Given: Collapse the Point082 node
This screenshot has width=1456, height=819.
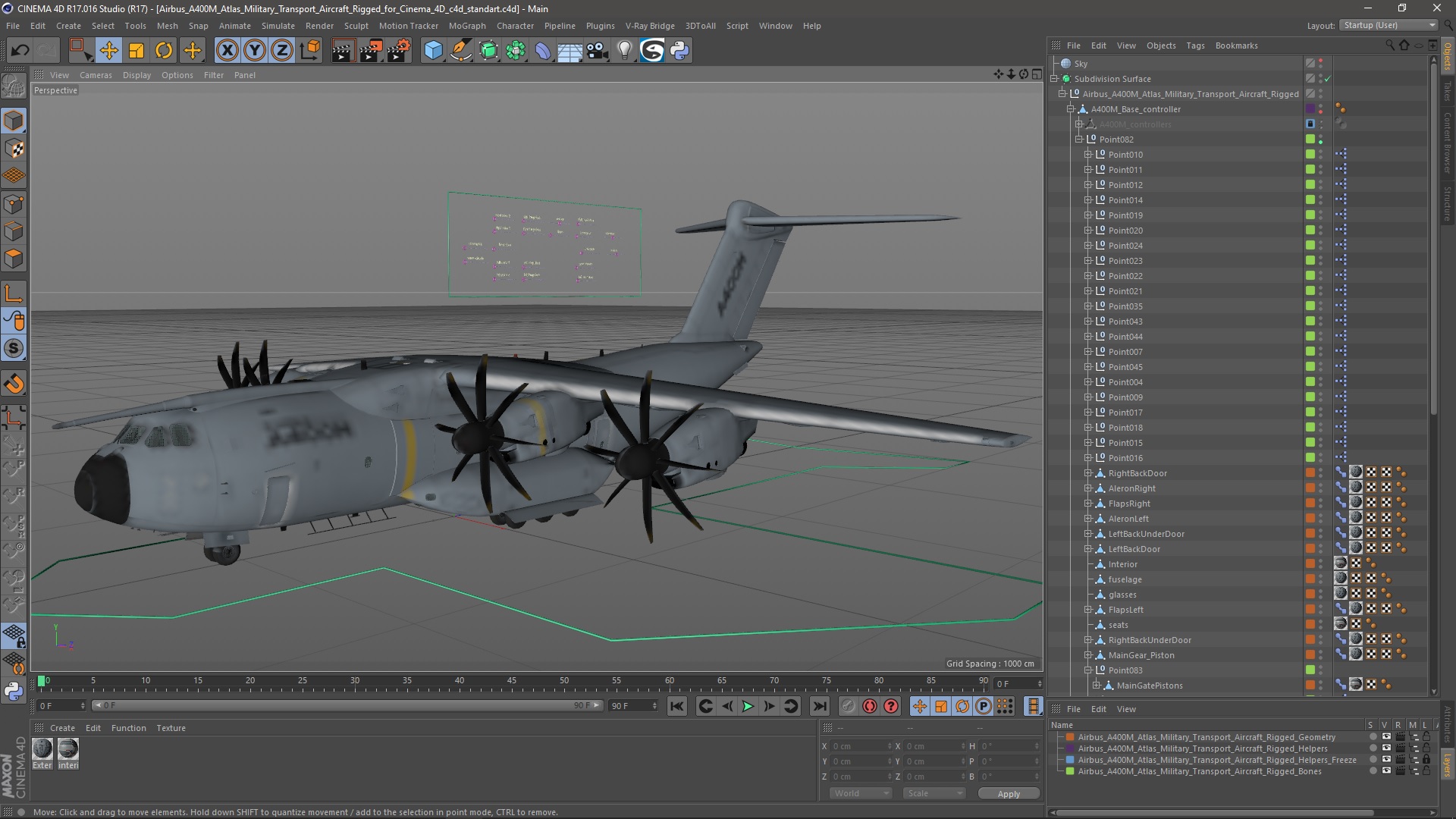Looking at the screenshot, I should [x=1079, y=140].
